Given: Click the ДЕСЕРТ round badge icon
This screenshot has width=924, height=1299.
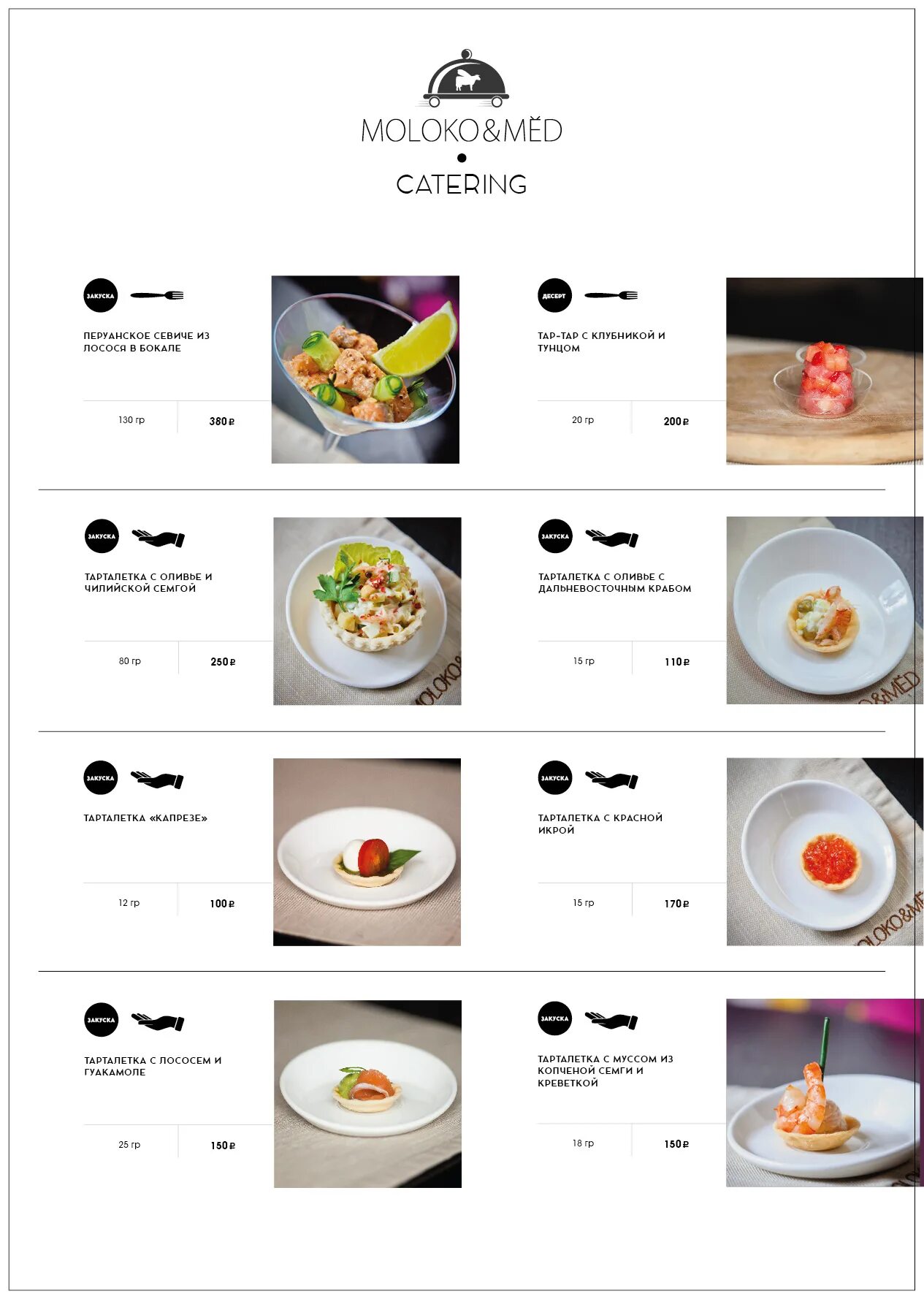Looking at the screenshot, I should (x=554, y=295).
